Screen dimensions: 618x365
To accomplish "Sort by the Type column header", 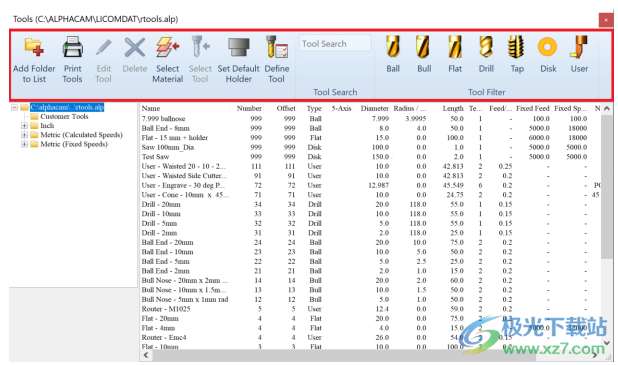I will pos(314,108).
